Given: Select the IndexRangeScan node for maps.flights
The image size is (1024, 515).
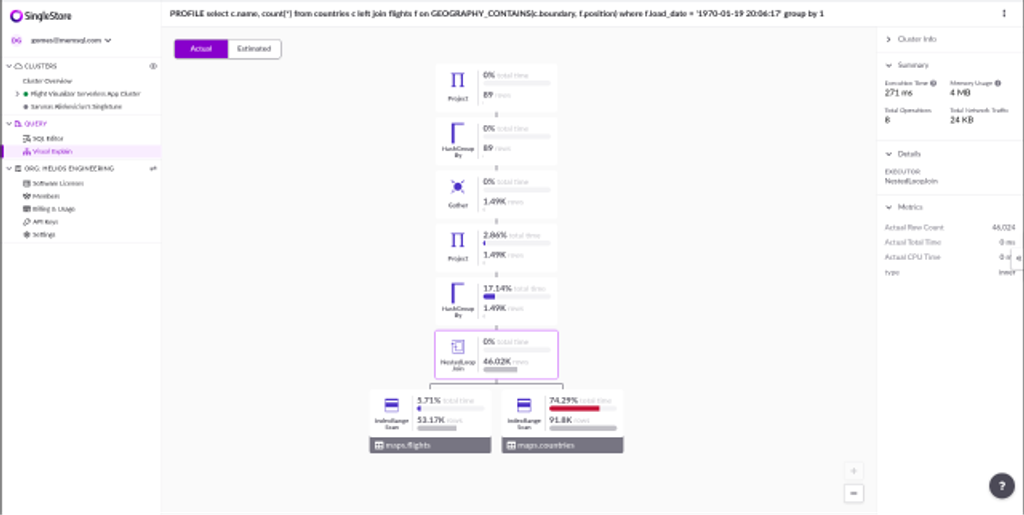Looking at the screenshot, I should point(430,413).
